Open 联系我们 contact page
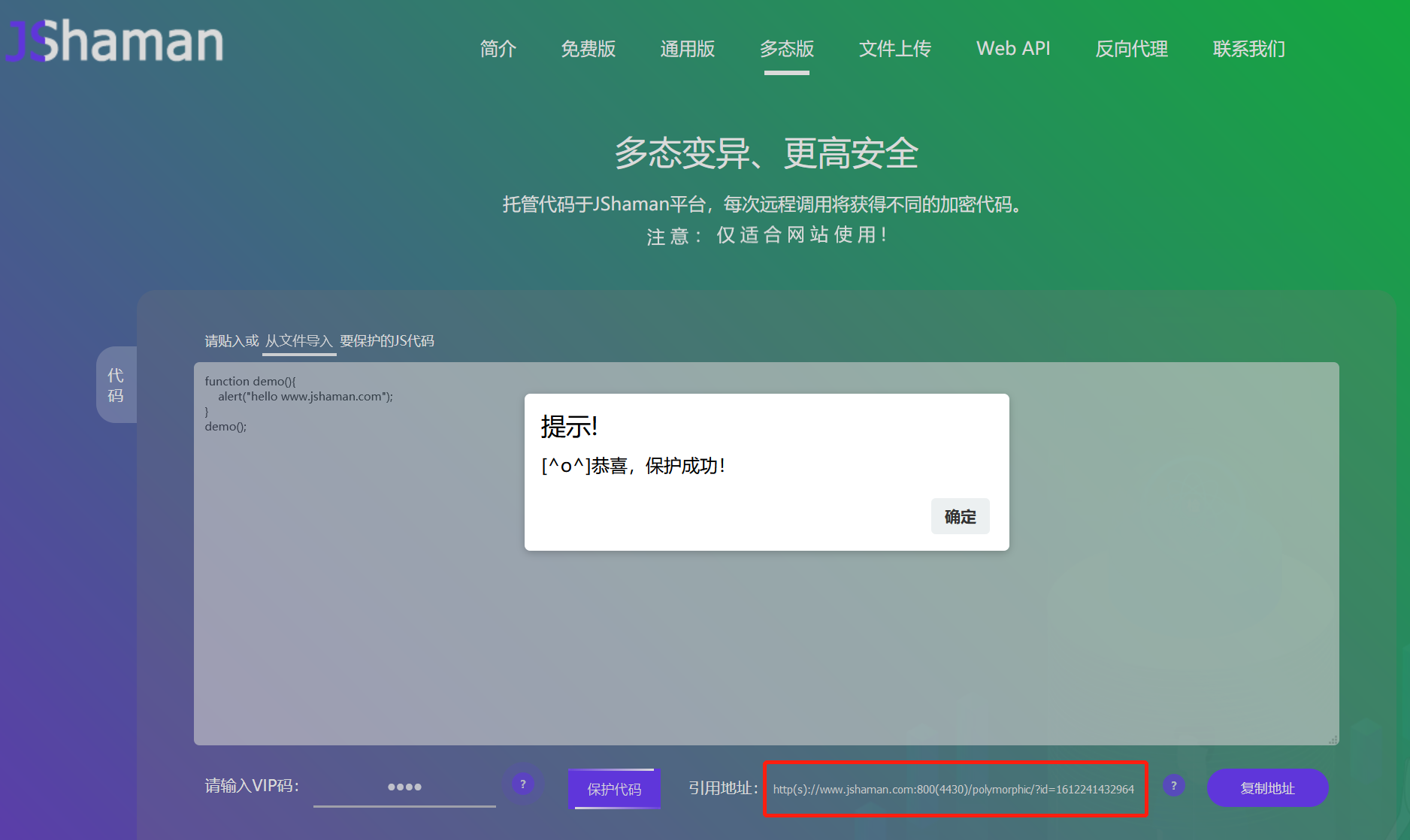 (x=1249, y=49)
